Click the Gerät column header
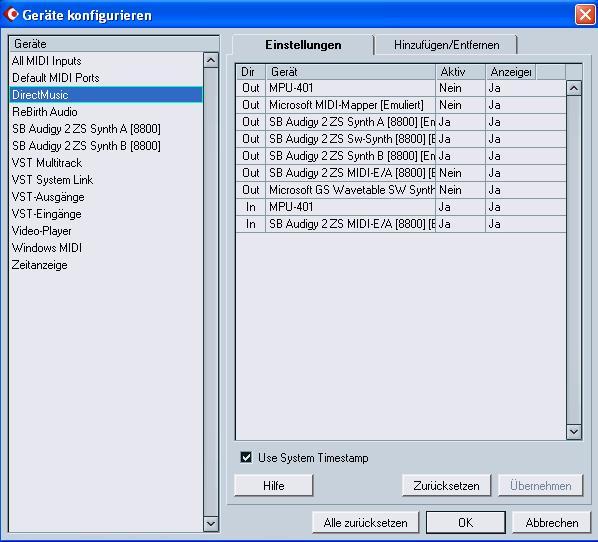 click(350, 72)
